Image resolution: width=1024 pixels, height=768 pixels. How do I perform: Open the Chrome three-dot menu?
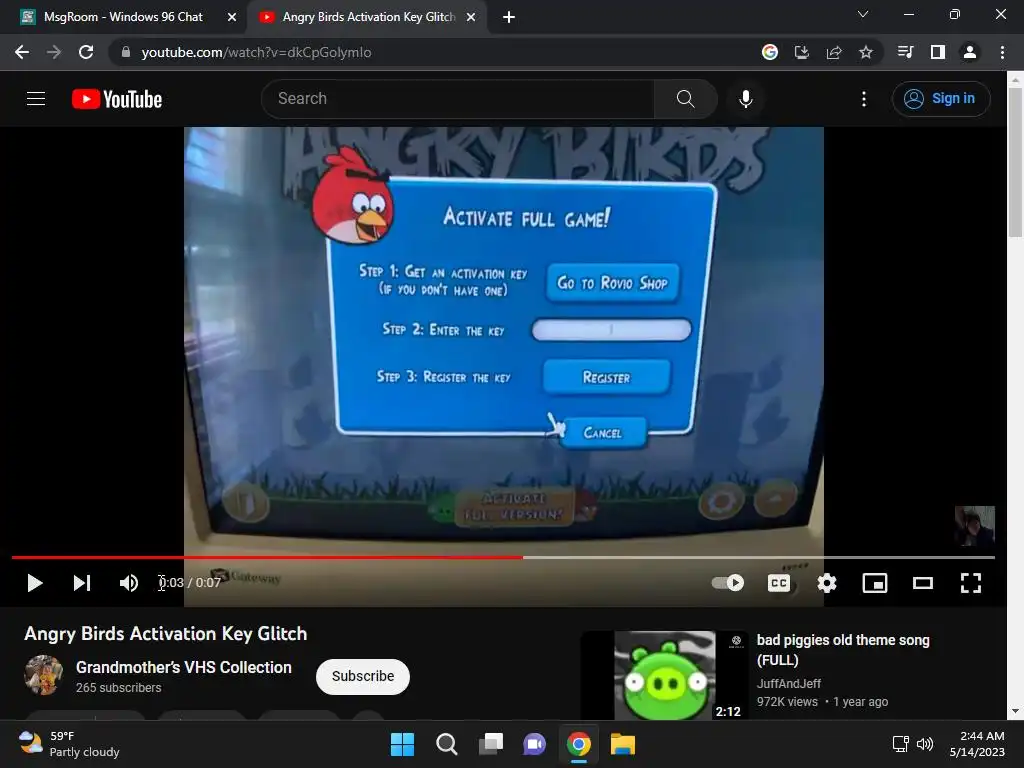coord(1002,52)
